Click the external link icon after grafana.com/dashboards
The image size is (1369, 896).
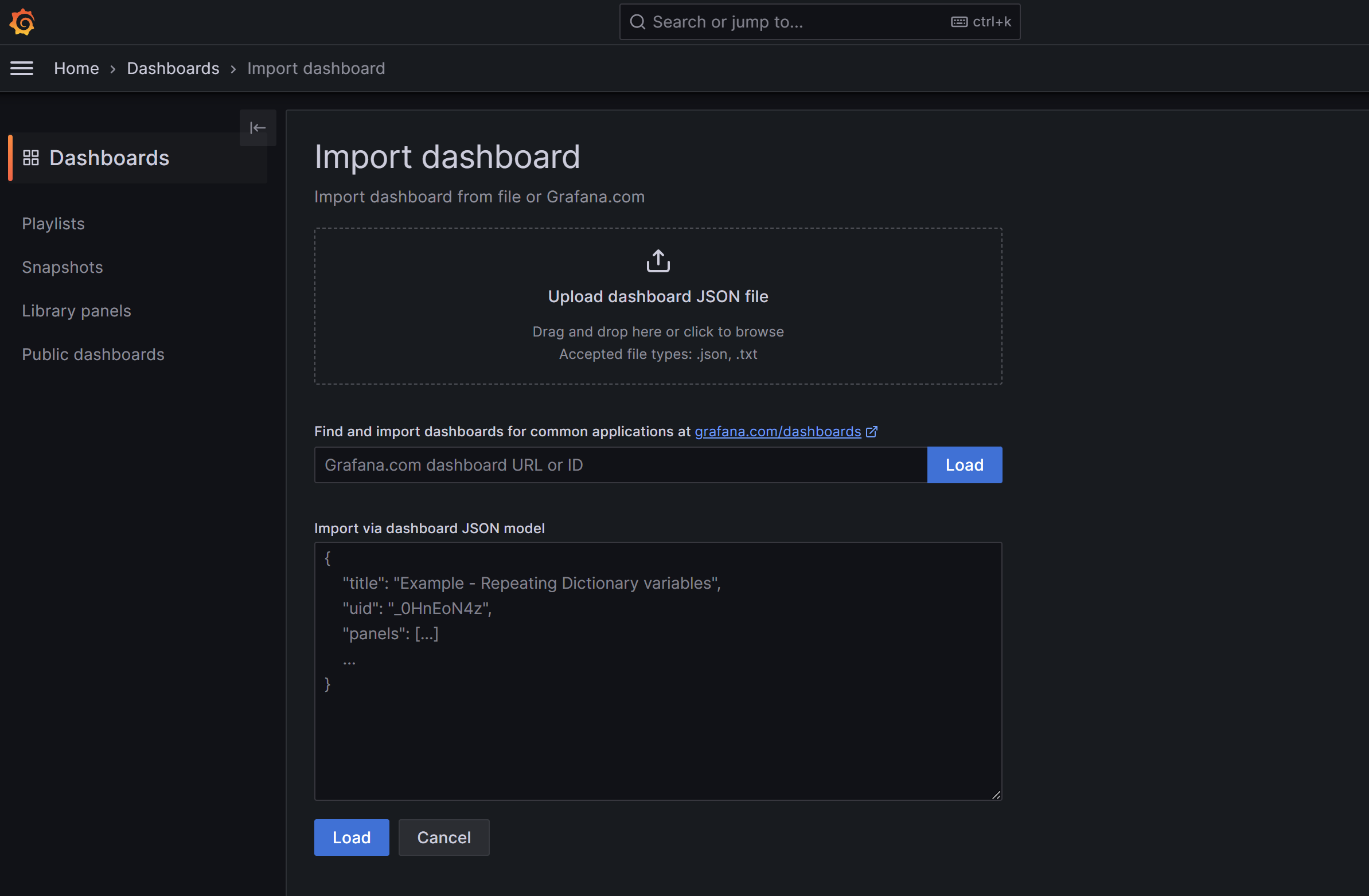[x=871, y=432]
